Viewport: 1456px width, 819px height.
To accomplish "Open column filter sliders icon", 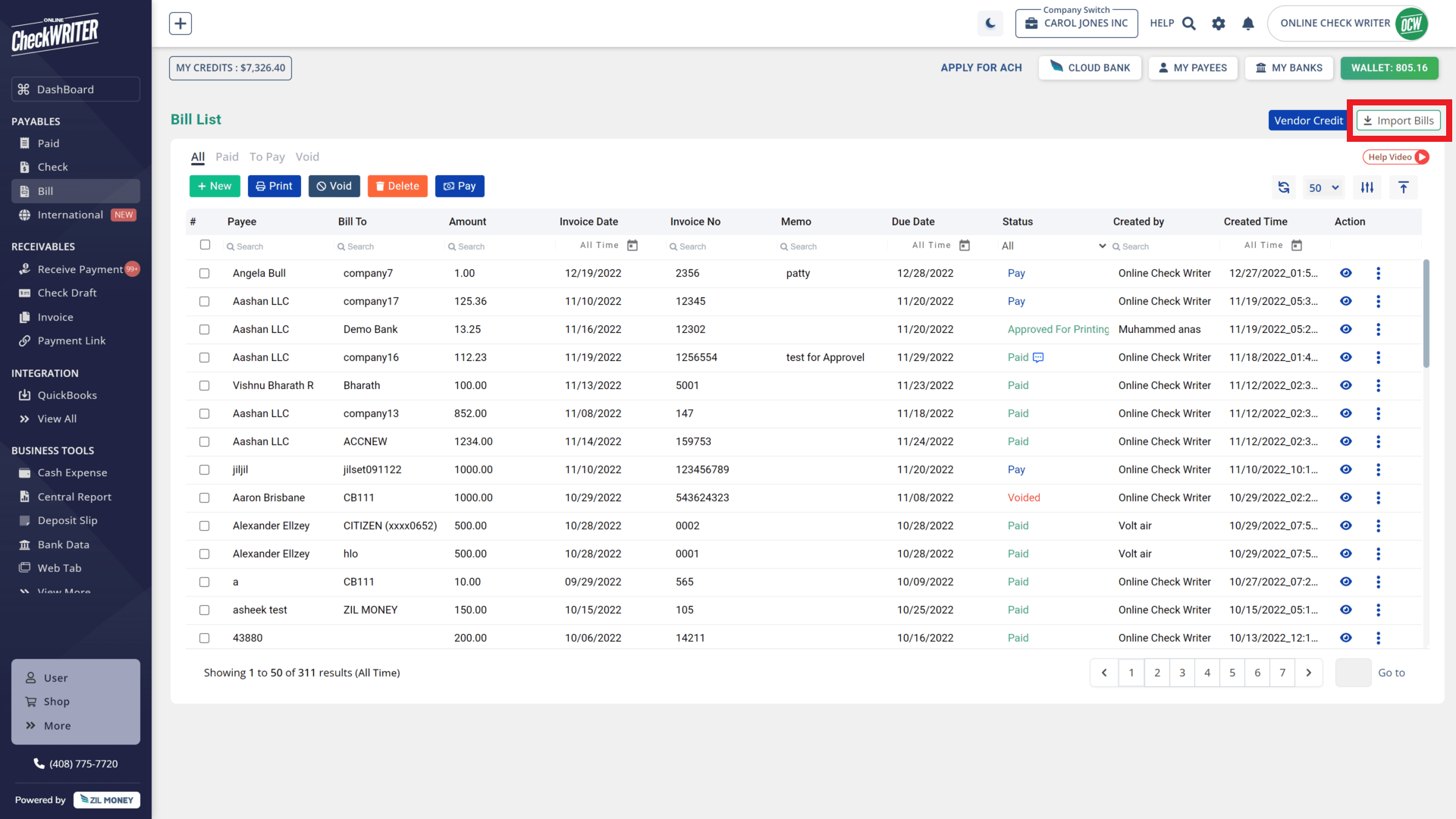I will click(x=1367, y=187).
